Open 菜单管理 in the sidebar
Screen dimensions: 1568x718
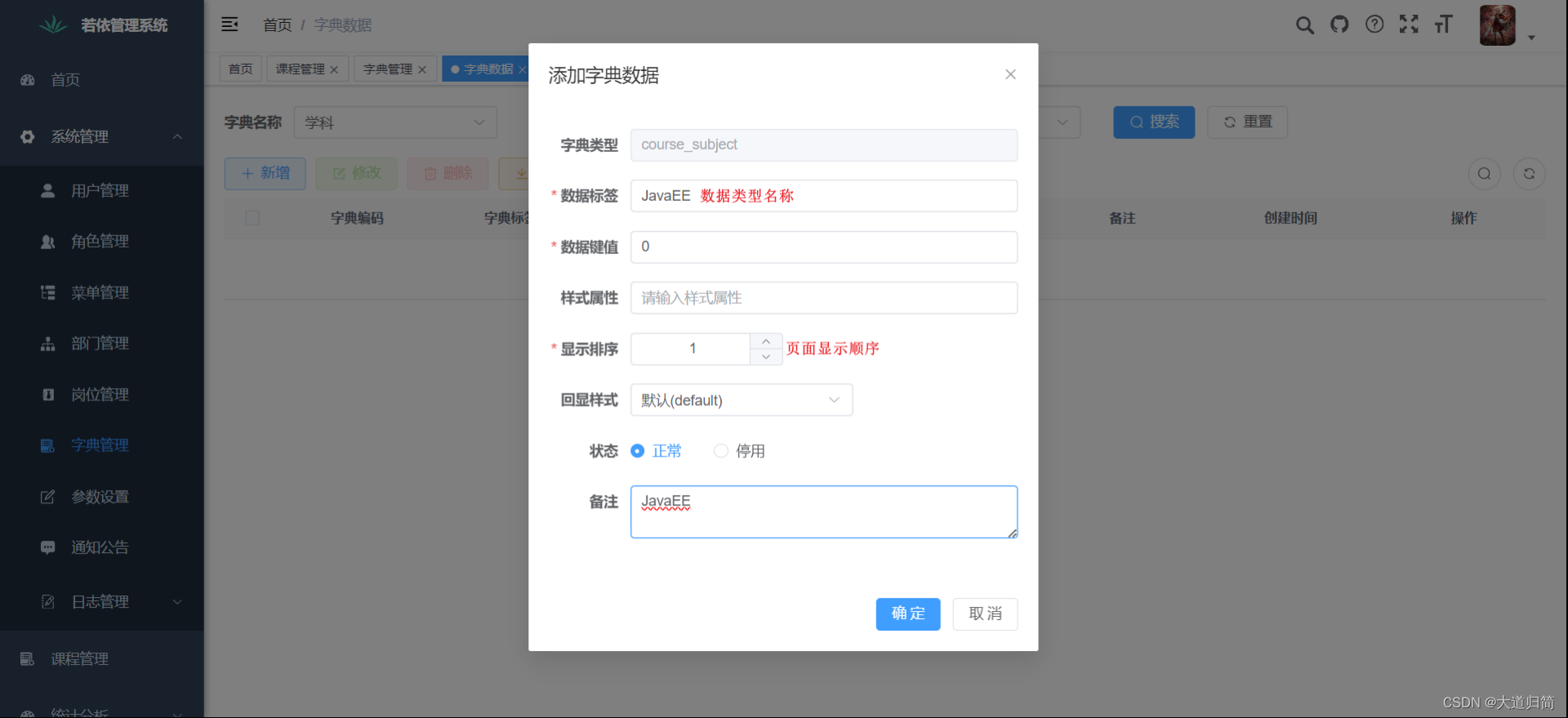point(102,292)
